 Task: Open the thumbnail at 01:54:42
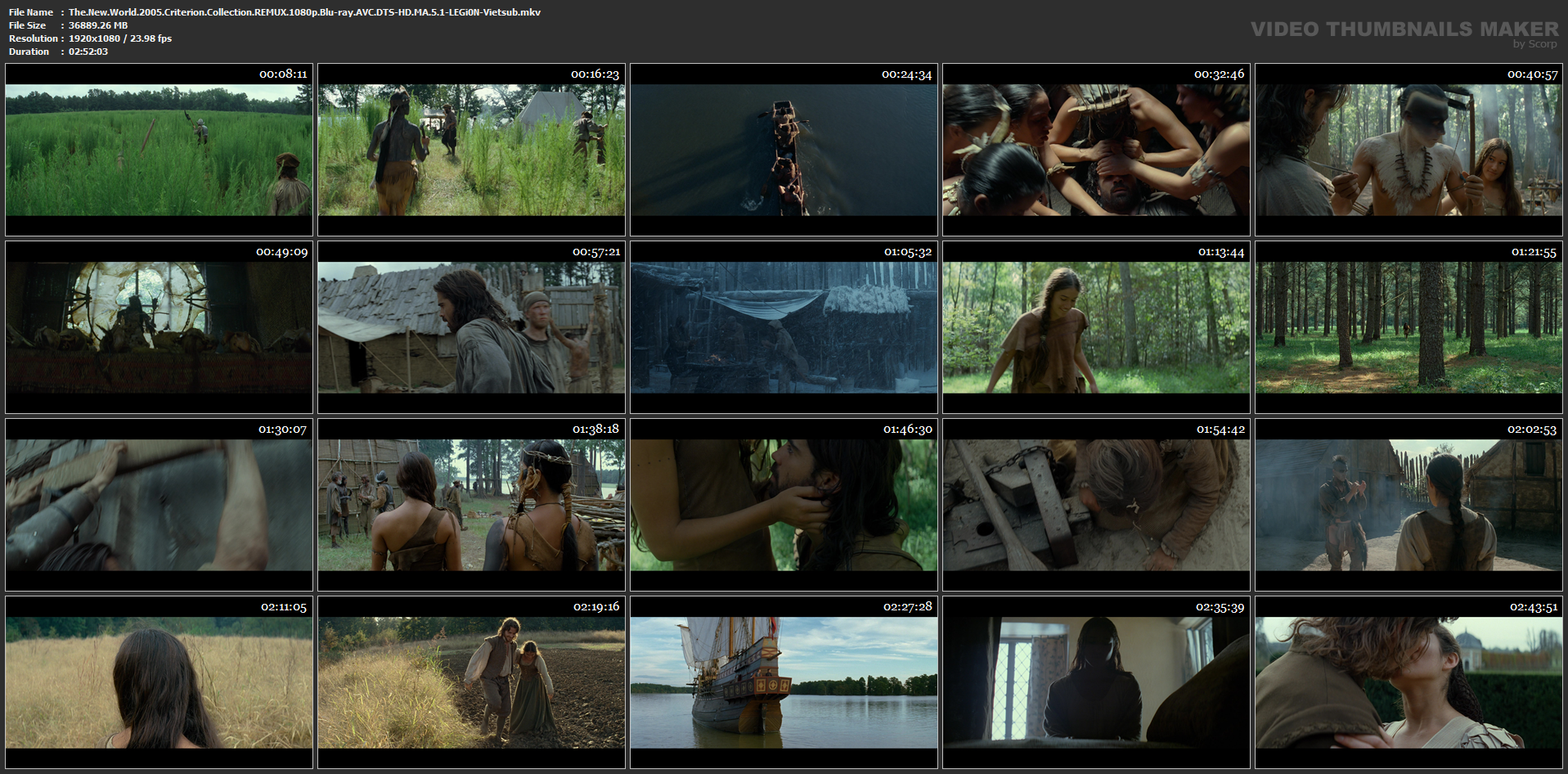[1096, 505]
